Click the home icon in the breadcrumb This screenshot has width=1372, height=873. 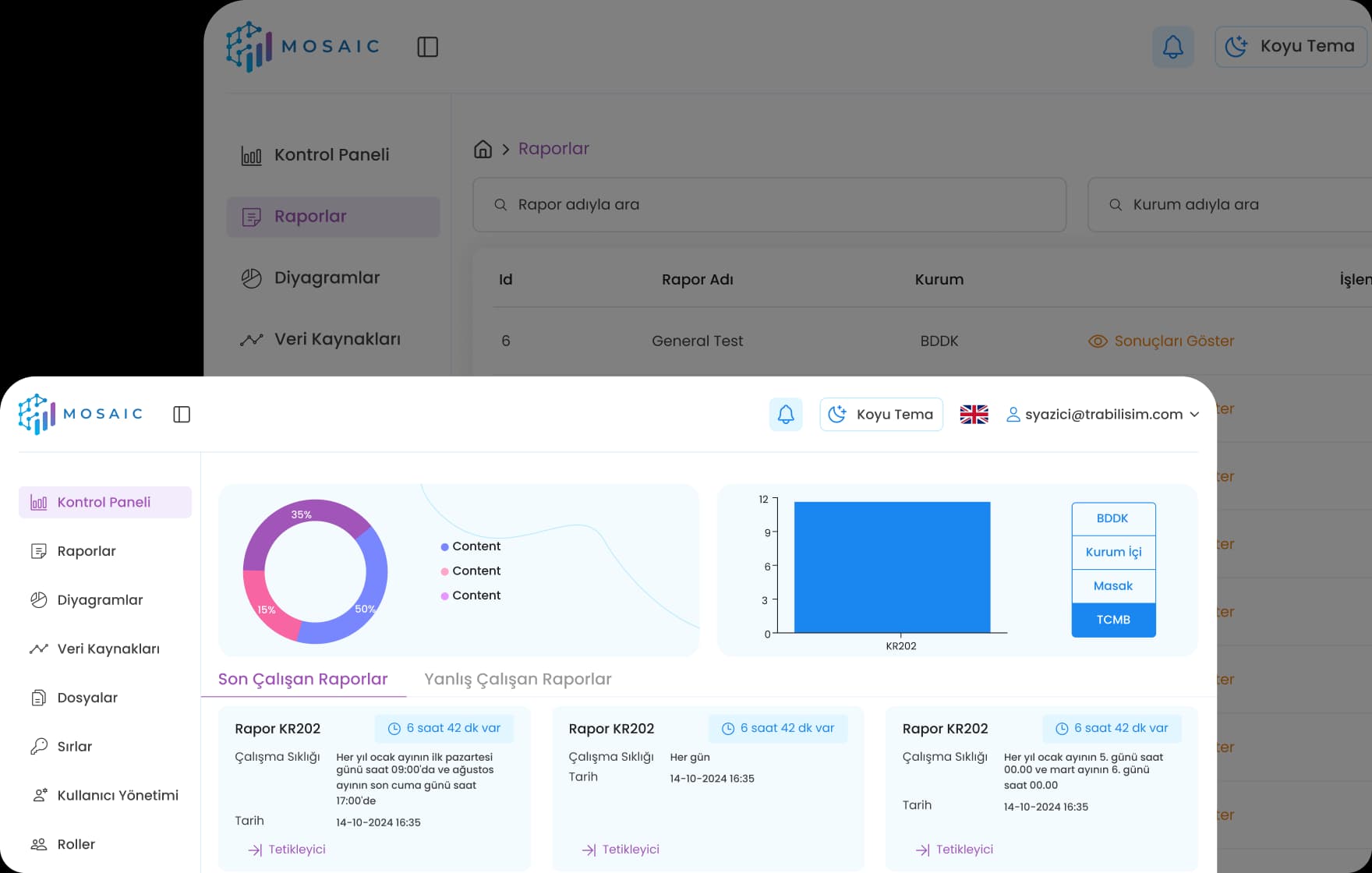[x=483, y=149]
